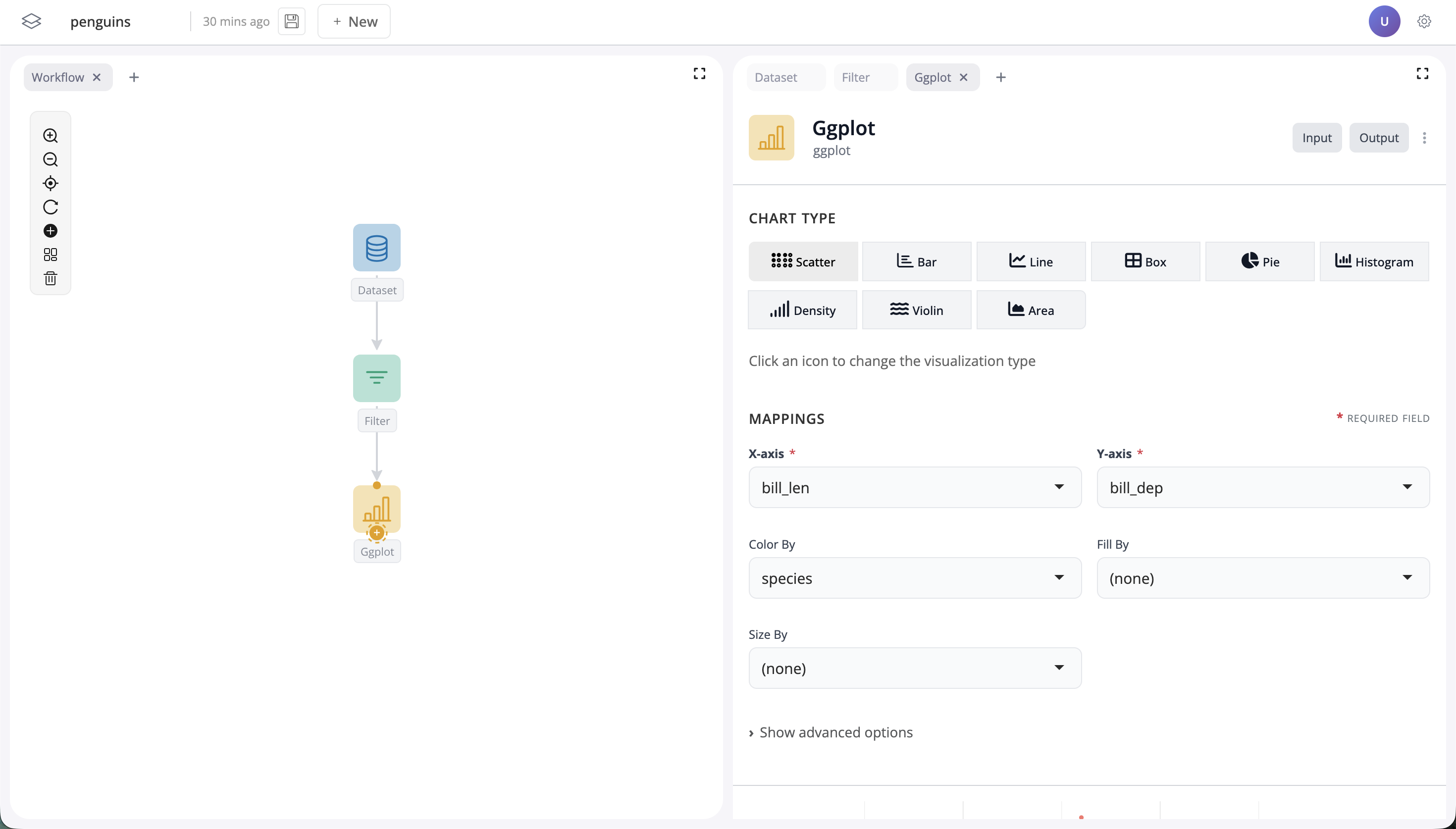Click the zoom out canvas icon
The width and height of the screenshot is (1456, 829).
(x=50, y=159)
